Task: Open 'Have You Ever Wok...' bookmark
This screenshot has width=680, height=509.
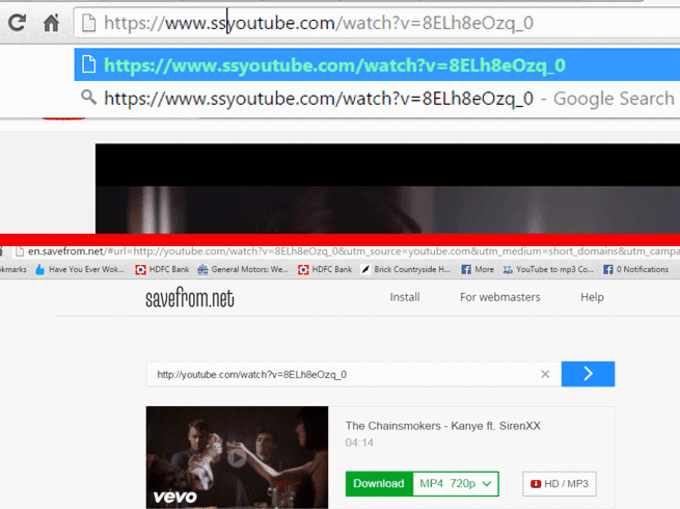Action: point(80,269)
